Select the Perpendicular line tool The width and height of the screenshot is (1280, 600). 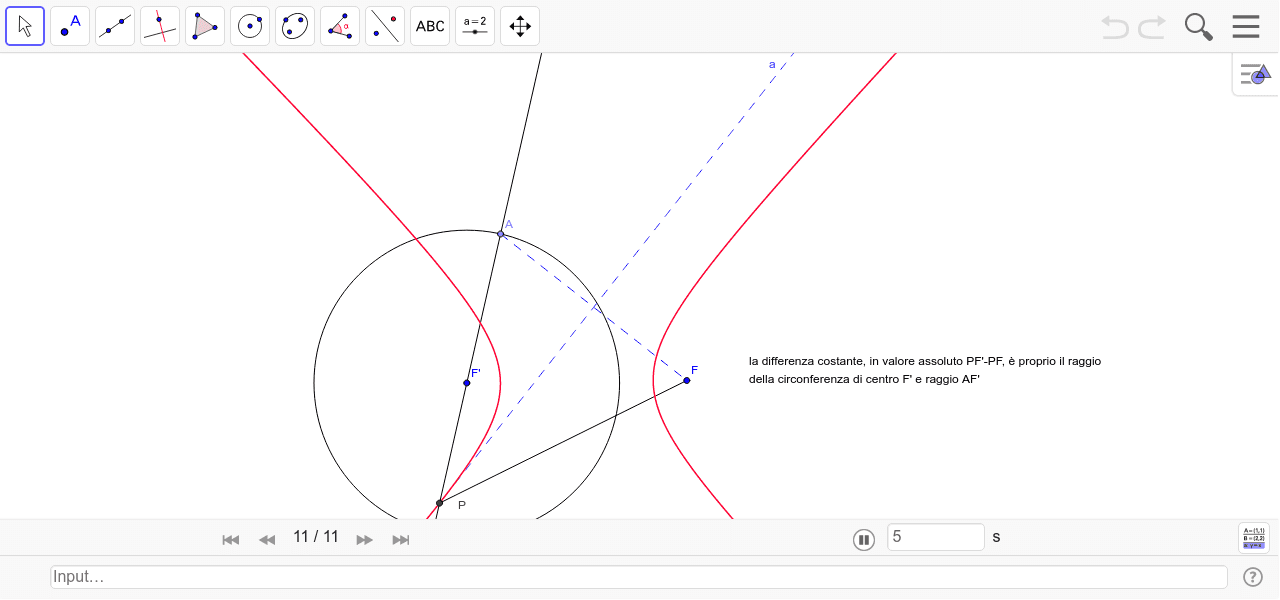(160, 26)
